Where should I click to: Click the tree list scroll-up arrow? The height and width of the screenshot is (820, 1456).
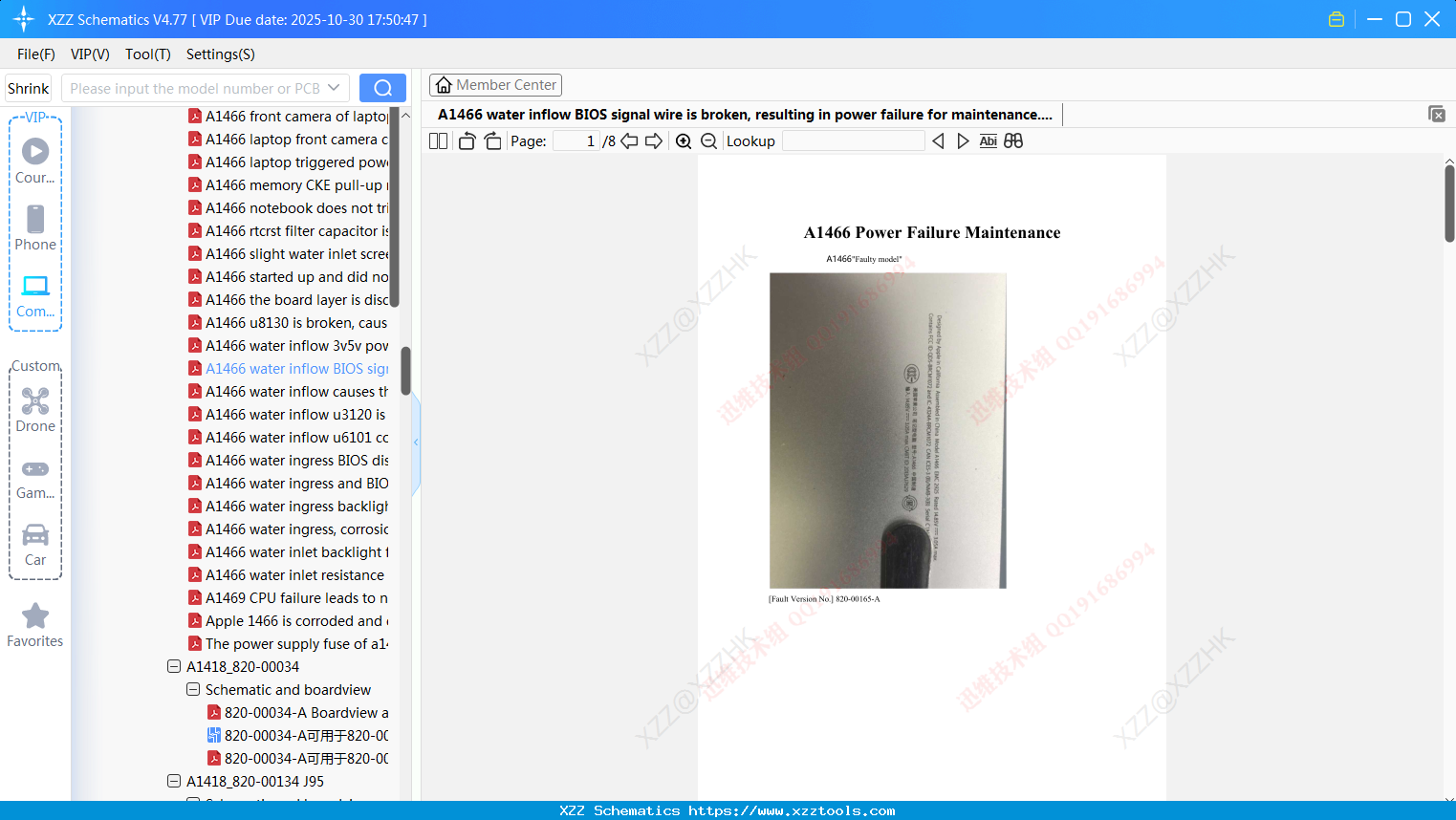point(405,115)
